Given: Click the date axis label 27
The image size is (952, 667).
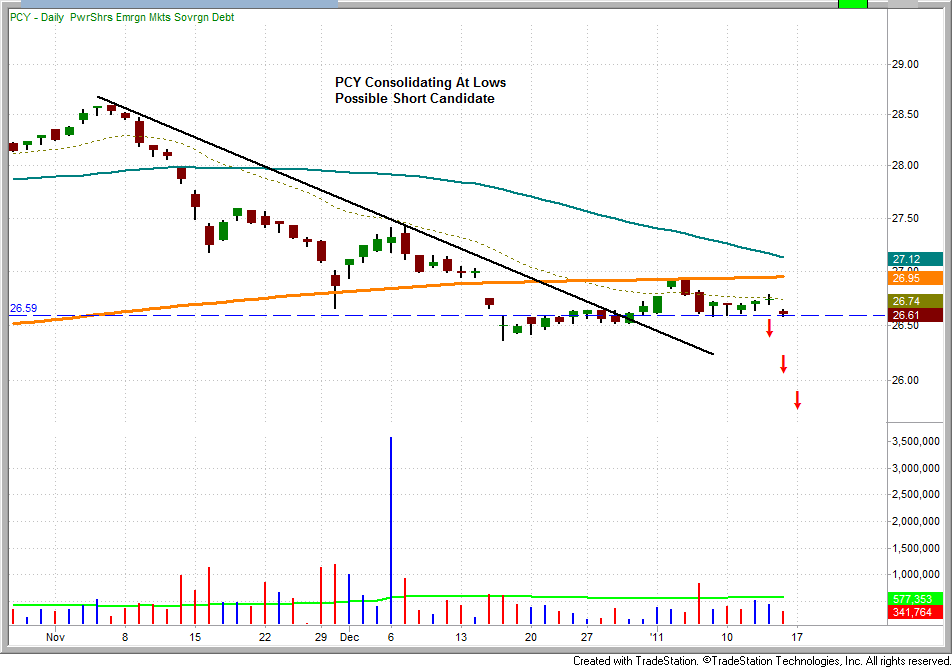Looking at the screenshot, I should tap(586, 637).
